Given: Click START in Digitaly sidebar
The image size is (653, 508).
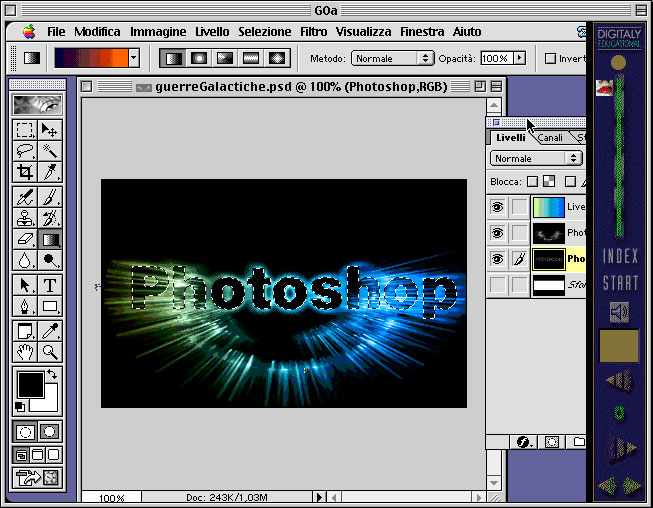Looking at the screenshot, I should (x=620, y=283).
